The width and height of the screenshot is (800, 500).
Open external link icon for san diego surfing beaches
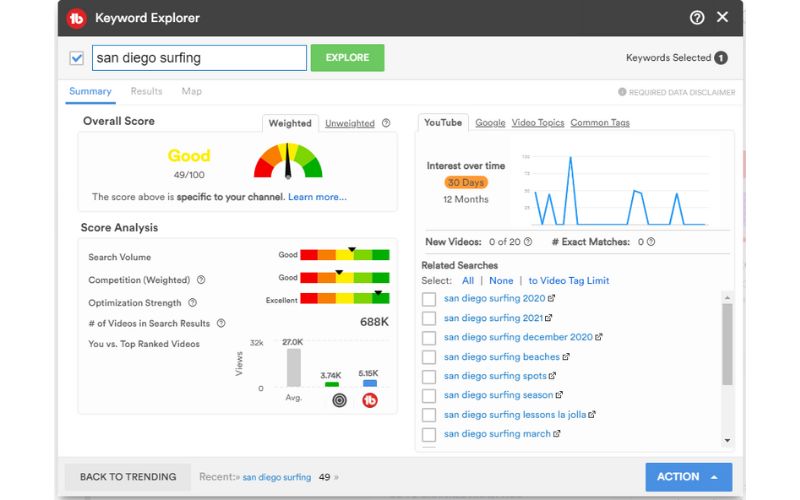[566, 357]
